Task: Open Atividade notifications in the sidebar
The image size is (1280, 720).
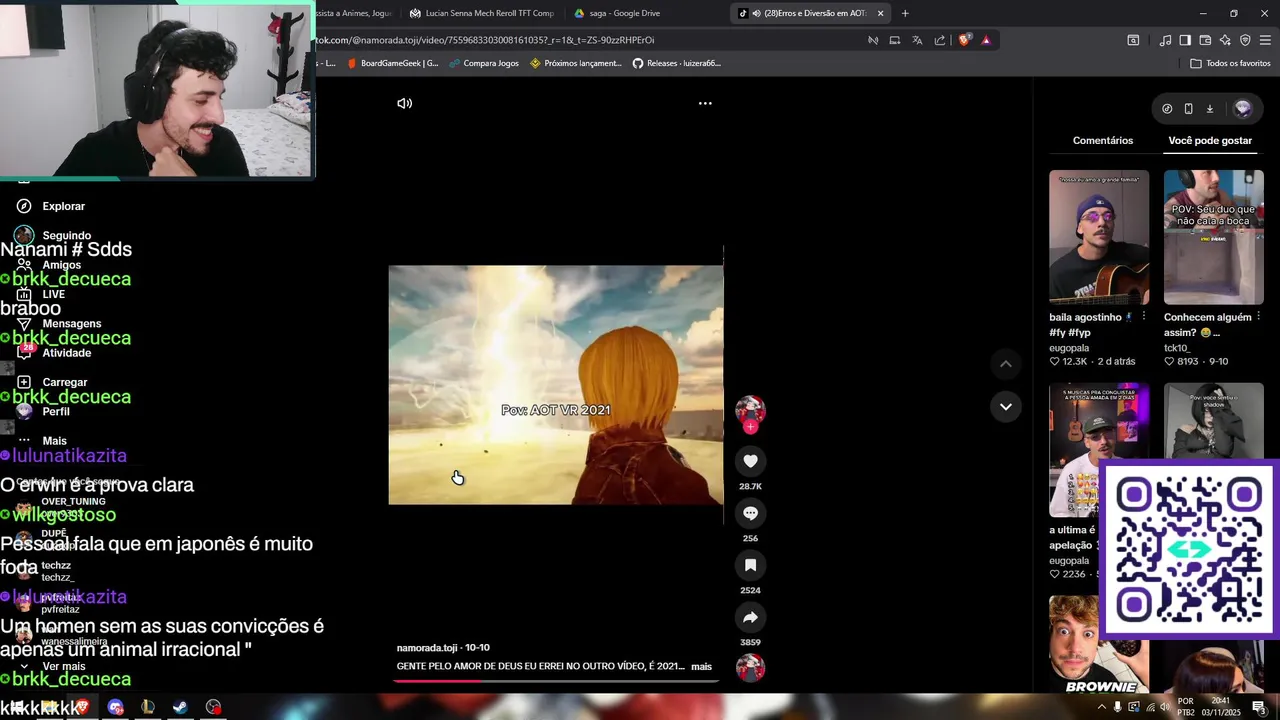Action: pos(54,352)
